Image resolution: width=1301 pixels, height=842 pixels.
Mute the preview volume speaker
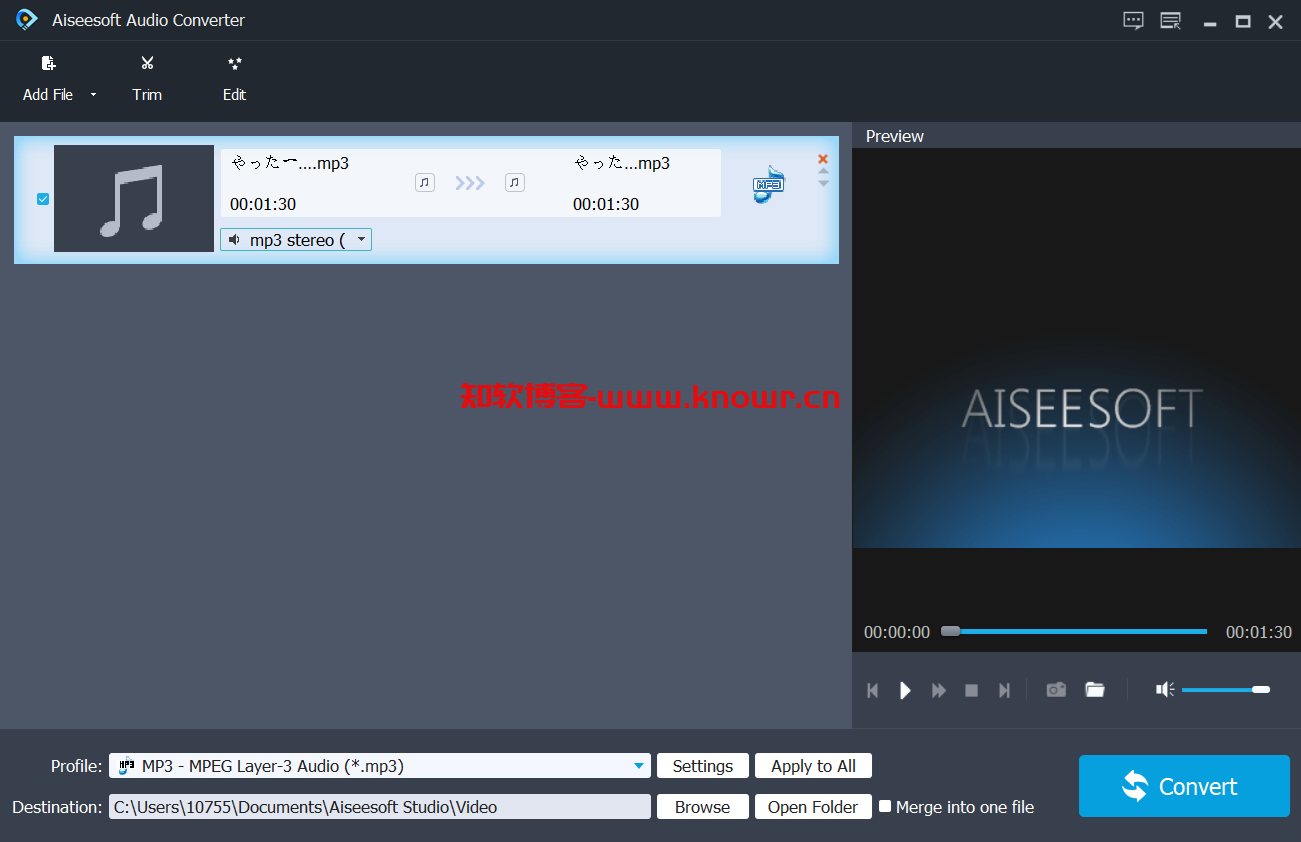tap(1165, 689)
